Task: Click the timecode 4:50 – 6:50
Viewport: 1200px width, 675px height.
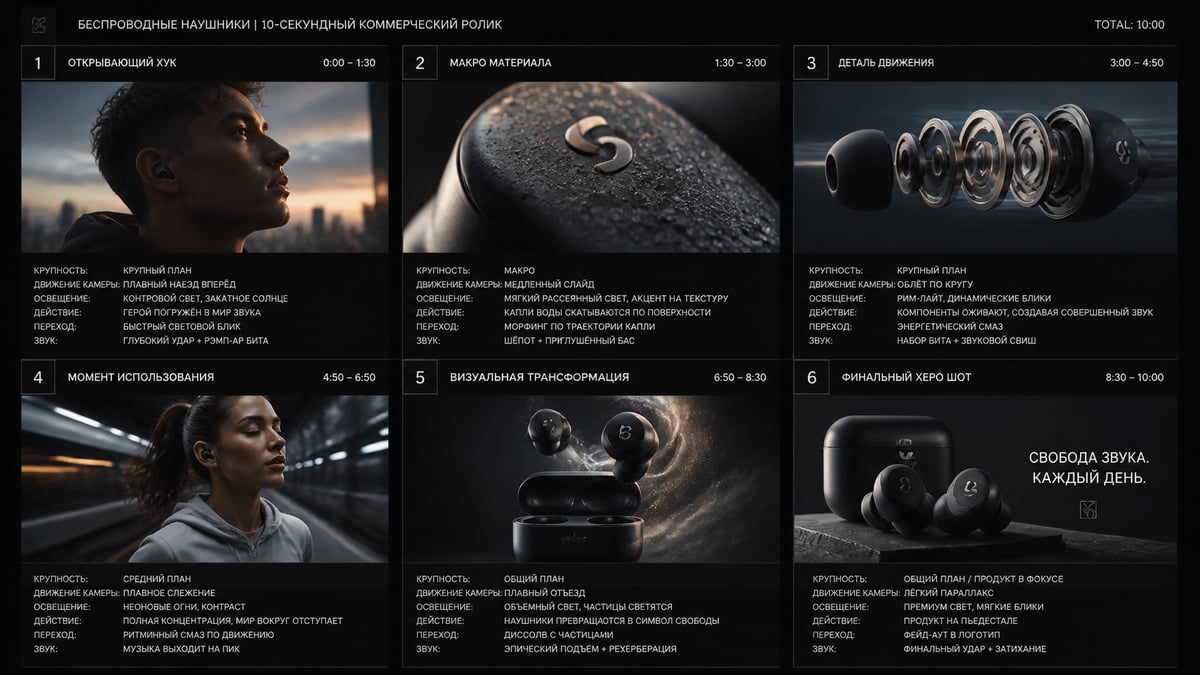Action: [x=349, y=377]
